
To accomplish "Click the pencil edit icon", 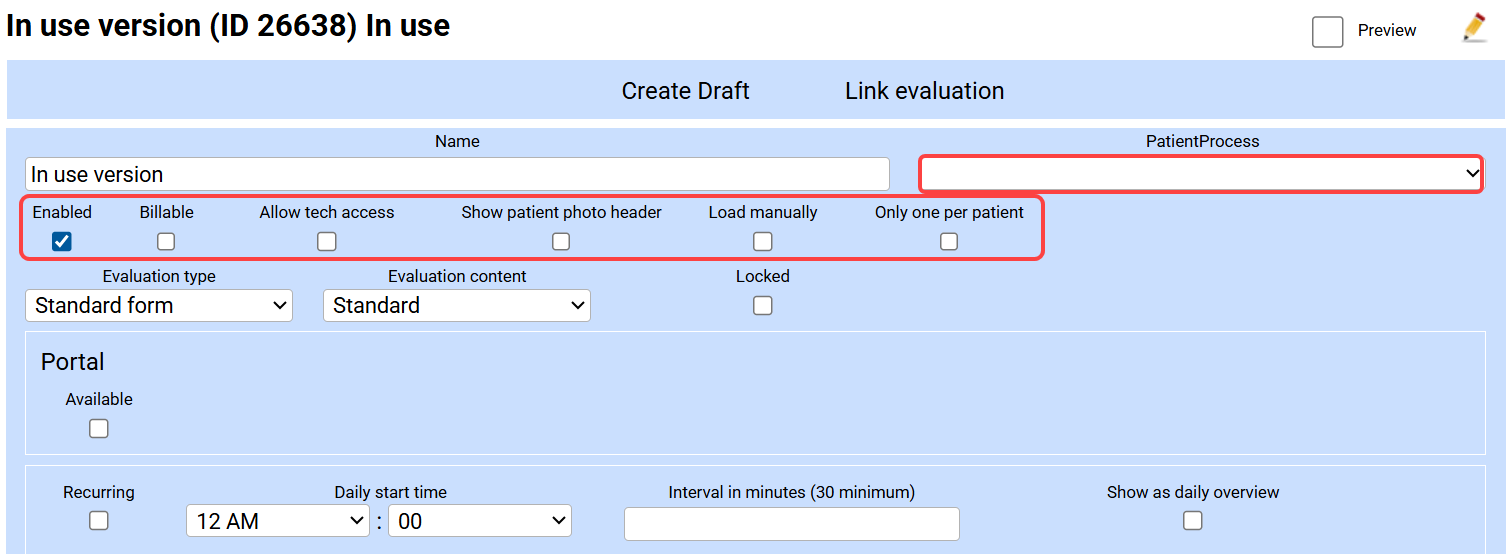I will [x=1474, y=28].
